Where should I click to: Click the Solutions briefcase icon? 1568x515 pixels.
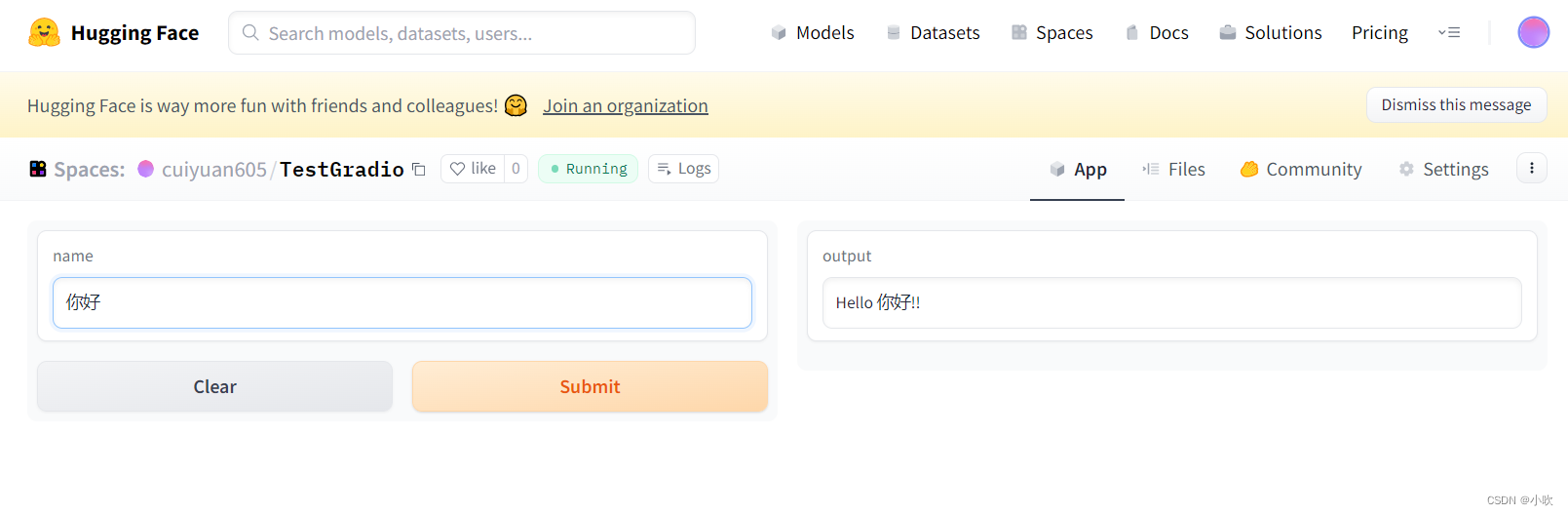point(1228,33)
